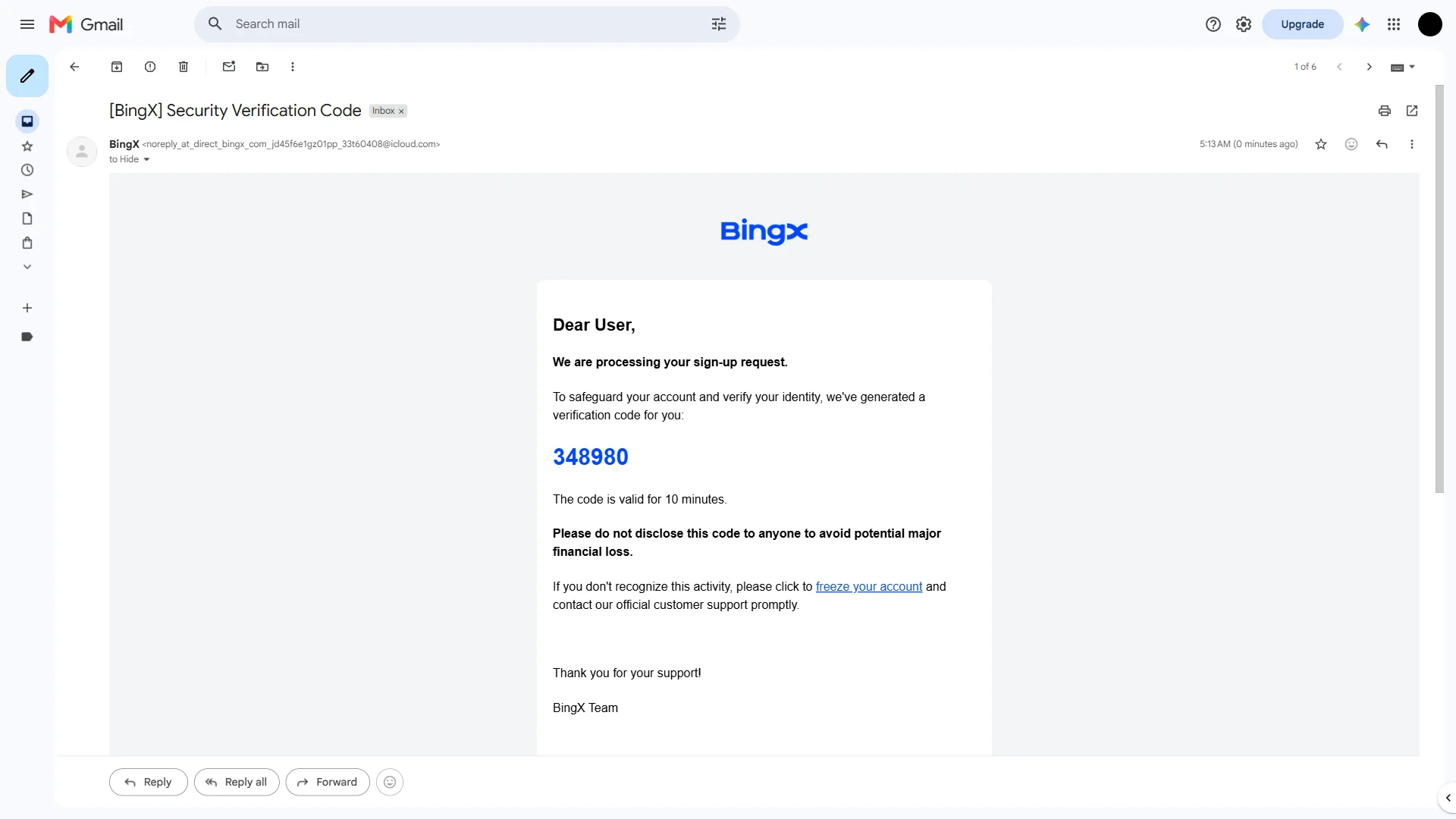Print all icon
Screen dimensions: 1456x819
point(1385,111)
